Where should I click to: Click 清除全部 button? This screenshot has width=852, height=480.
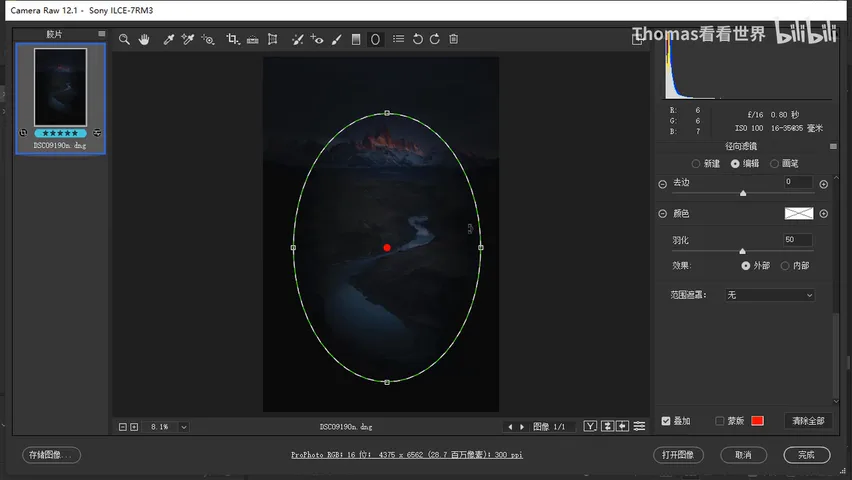[808, 421]
